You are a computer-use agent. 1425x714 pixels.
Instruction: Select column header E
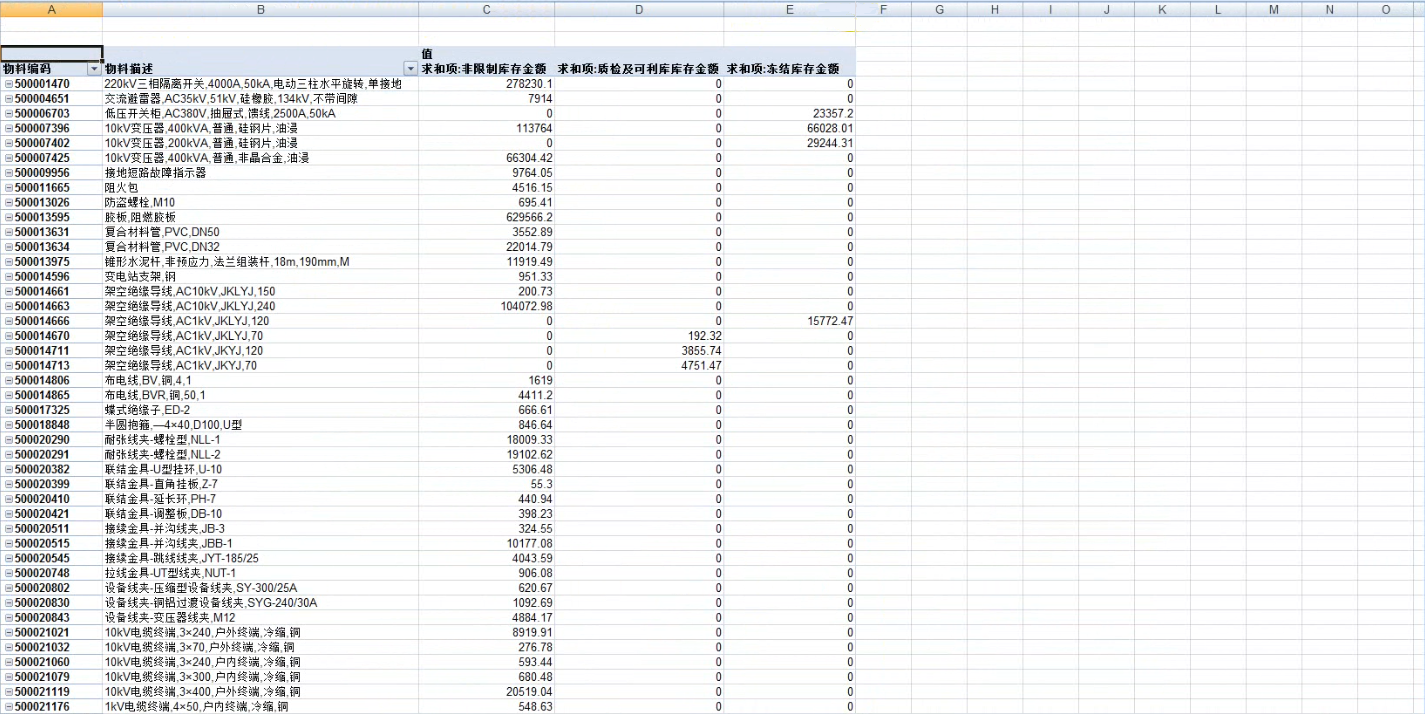(x=790, y=9)
